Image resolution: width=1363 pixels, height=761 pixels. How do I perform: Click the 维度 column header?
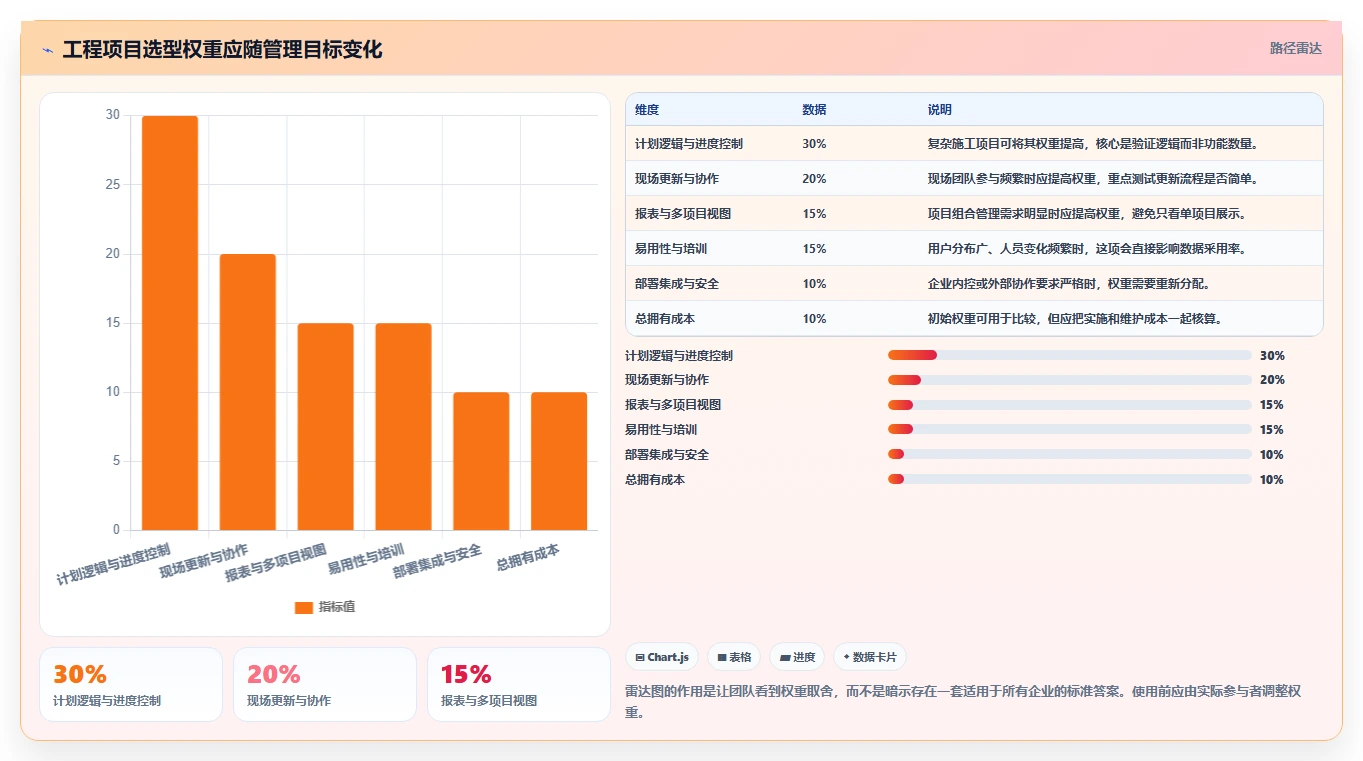(x=647, y=110)
